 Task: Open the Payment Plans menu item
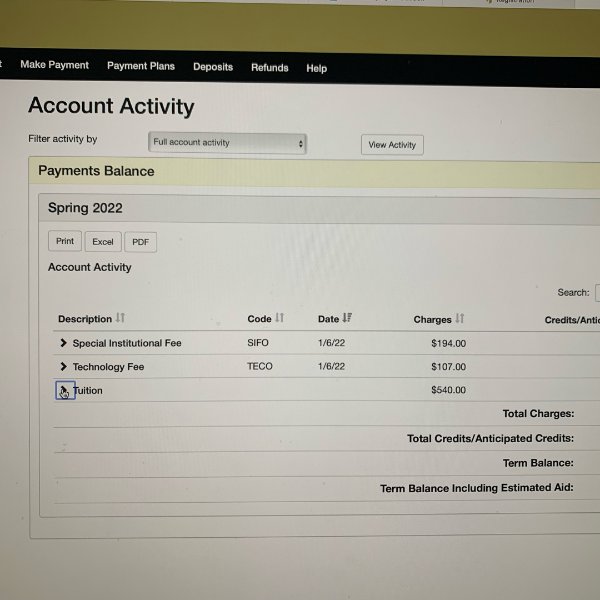tap(141, 66)
